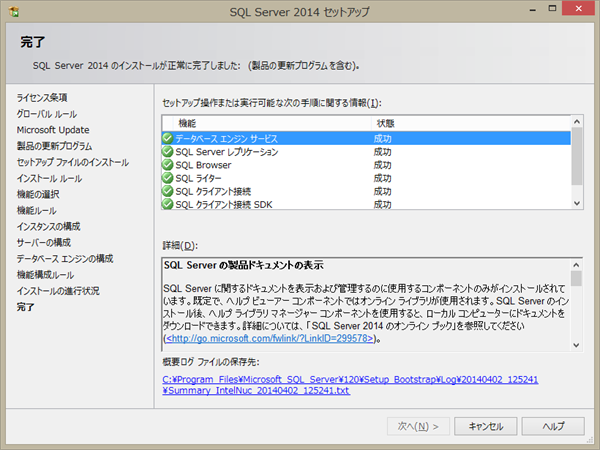Close the SQL Server 2014 setup window
The width and height of the screenshot is (600, 450).
pos(579,8)
